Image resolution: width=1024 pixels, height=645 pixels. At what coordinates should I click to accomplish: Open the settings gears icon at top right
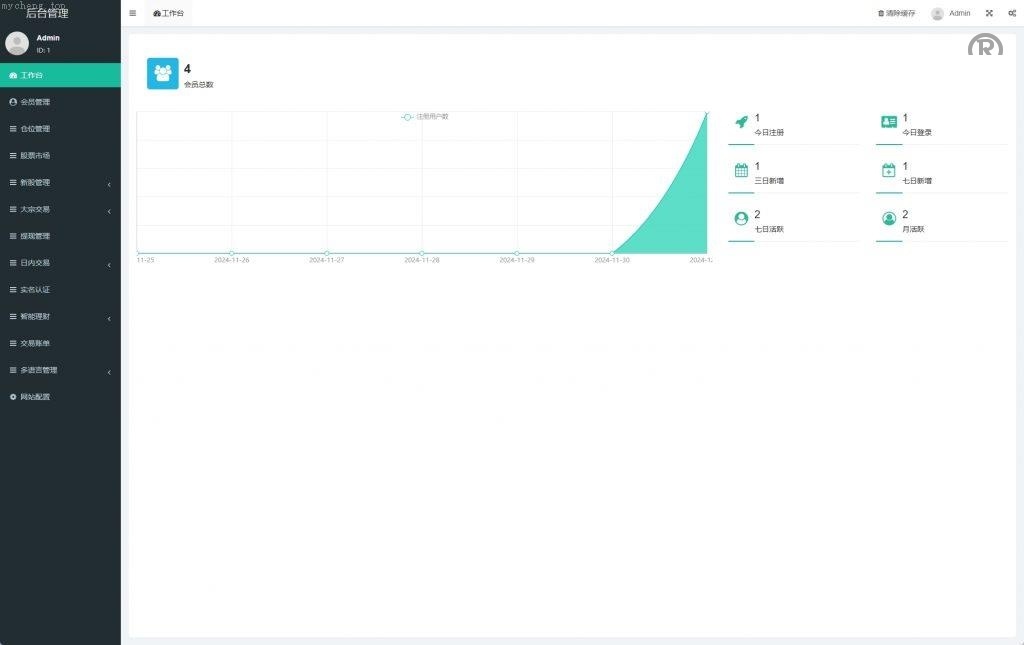(1011, 13)
